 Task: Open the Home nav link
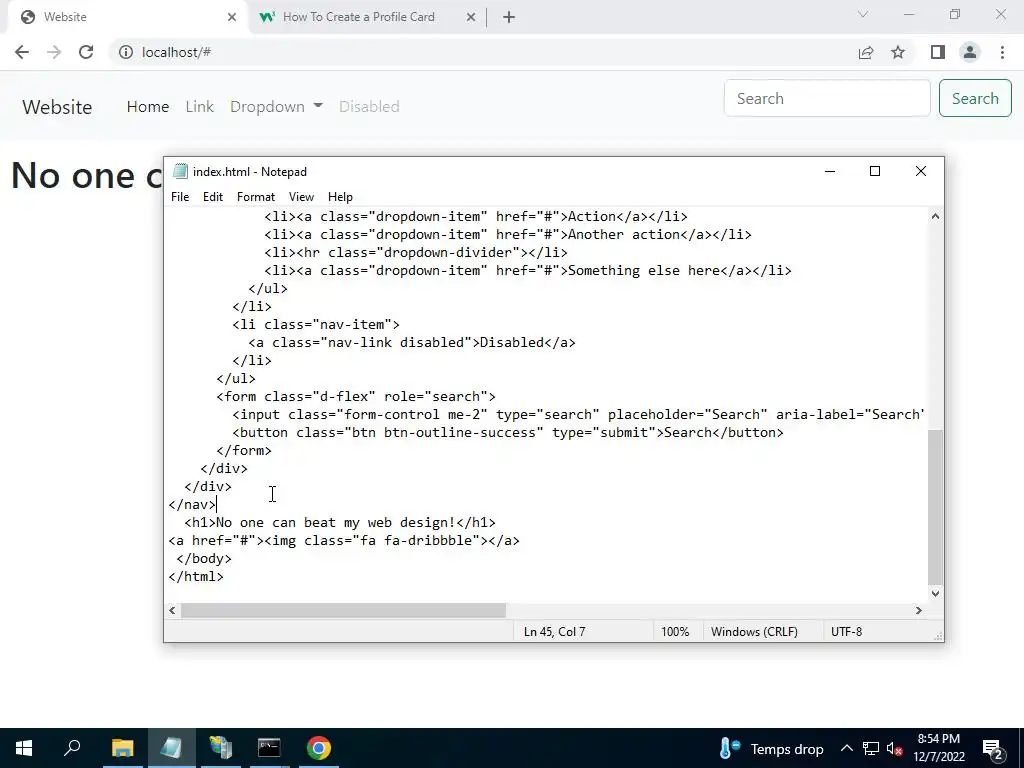point(148,106)
